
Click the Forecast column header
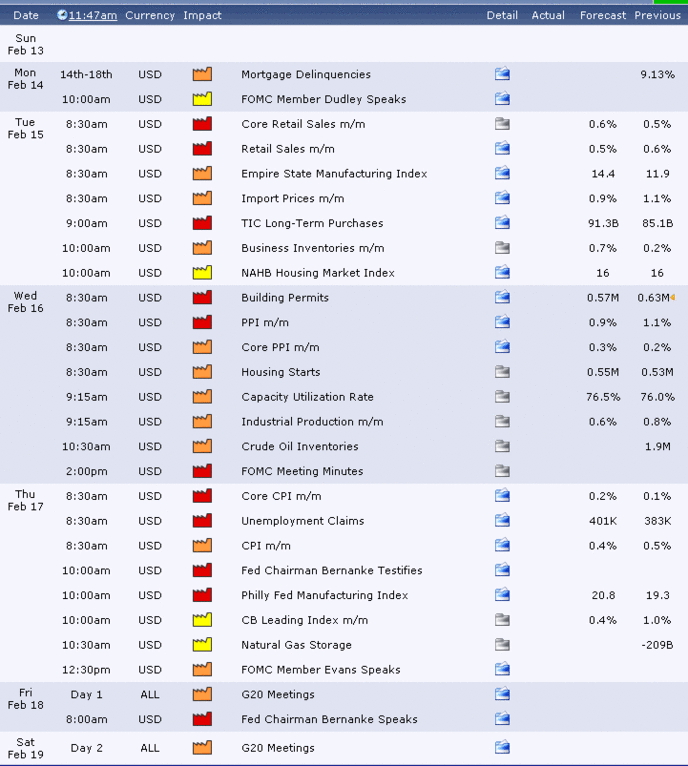(602, 16)
